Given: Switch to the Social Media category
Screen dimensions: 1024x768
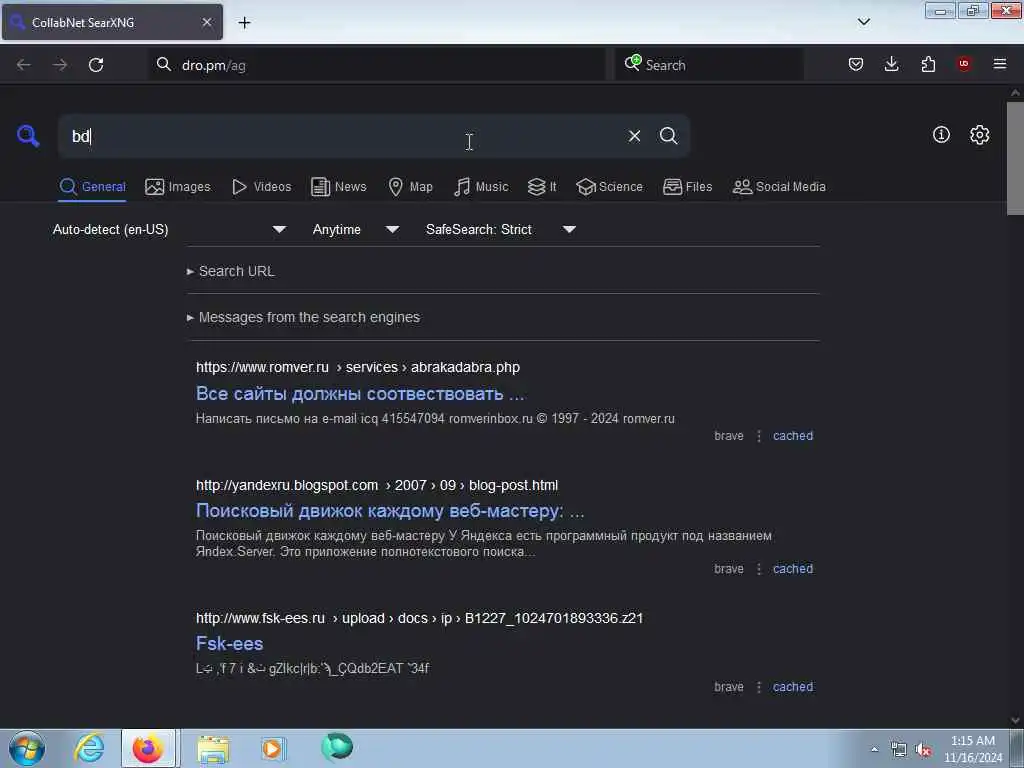Looking at the screenshot, I should pyautogui.click(x=779, y=187).
